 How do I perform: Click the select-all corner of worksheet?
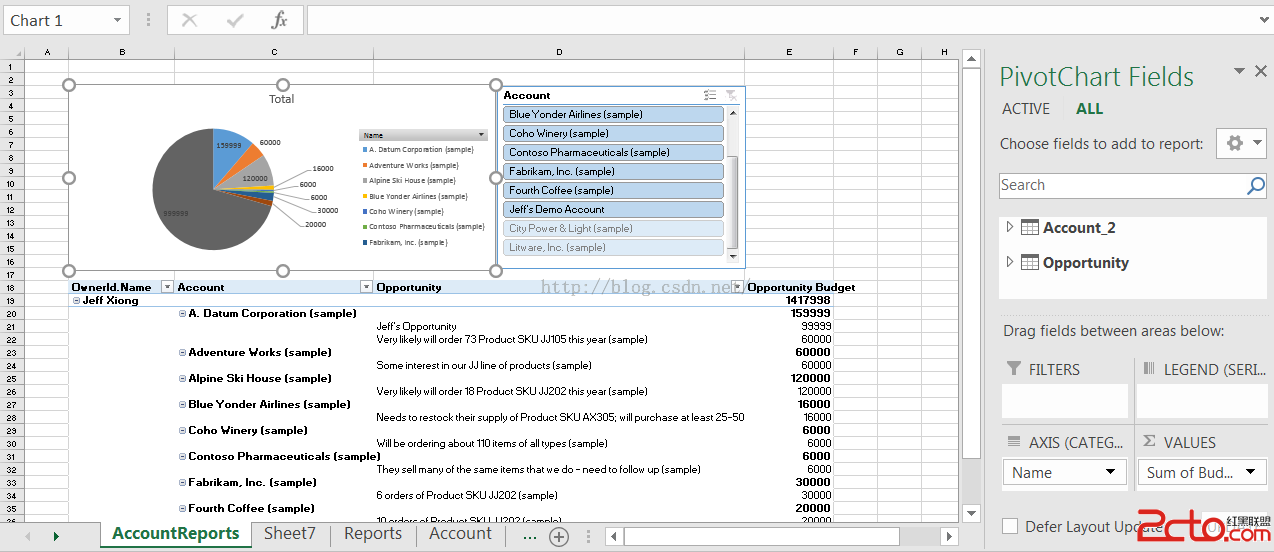point(12,51)
